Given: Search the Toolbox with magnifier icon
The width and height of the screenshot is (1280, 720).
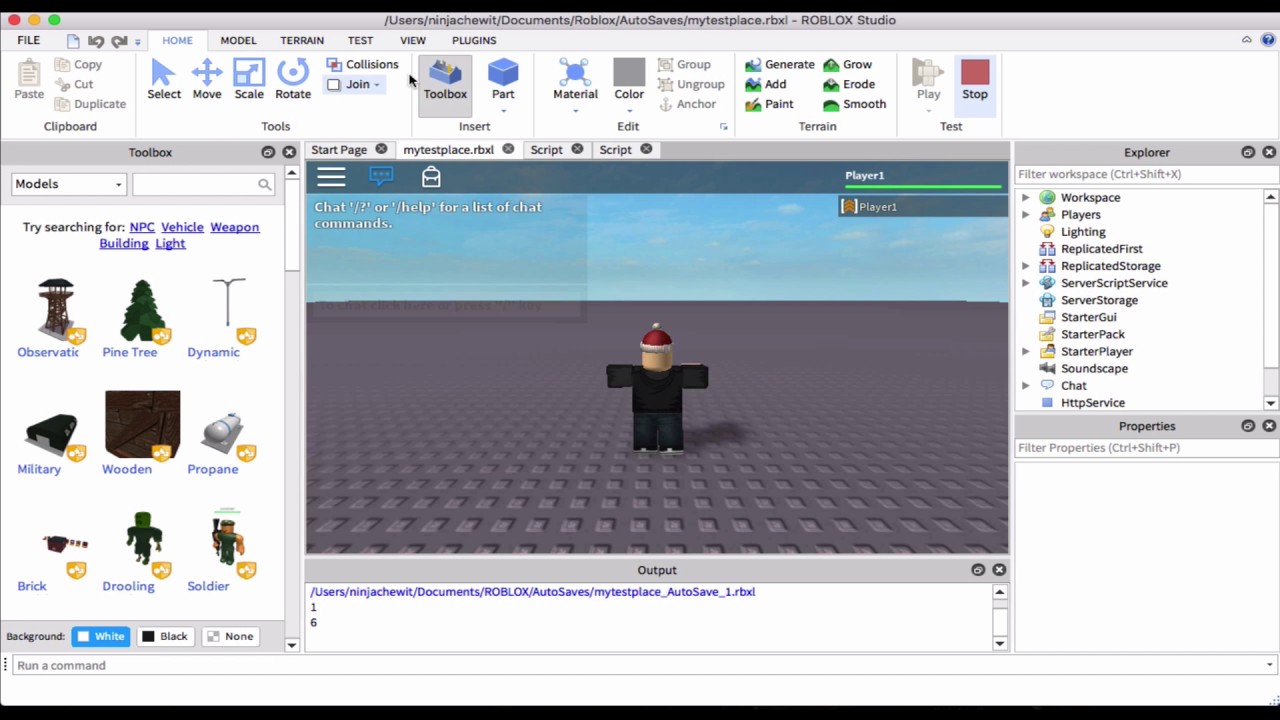Looking at the screenshot, I should coord(264,184).
